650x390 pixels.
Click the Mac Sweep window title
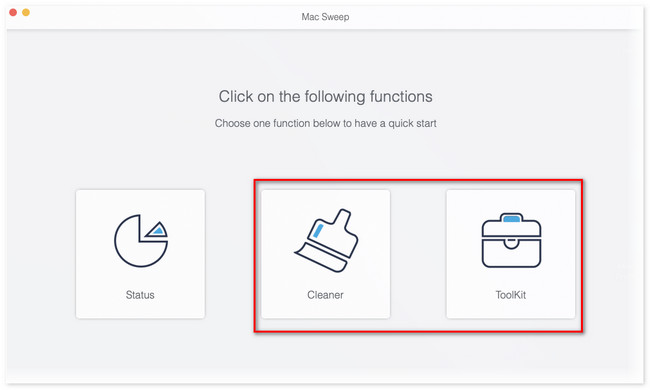click(x=325, y=17)
